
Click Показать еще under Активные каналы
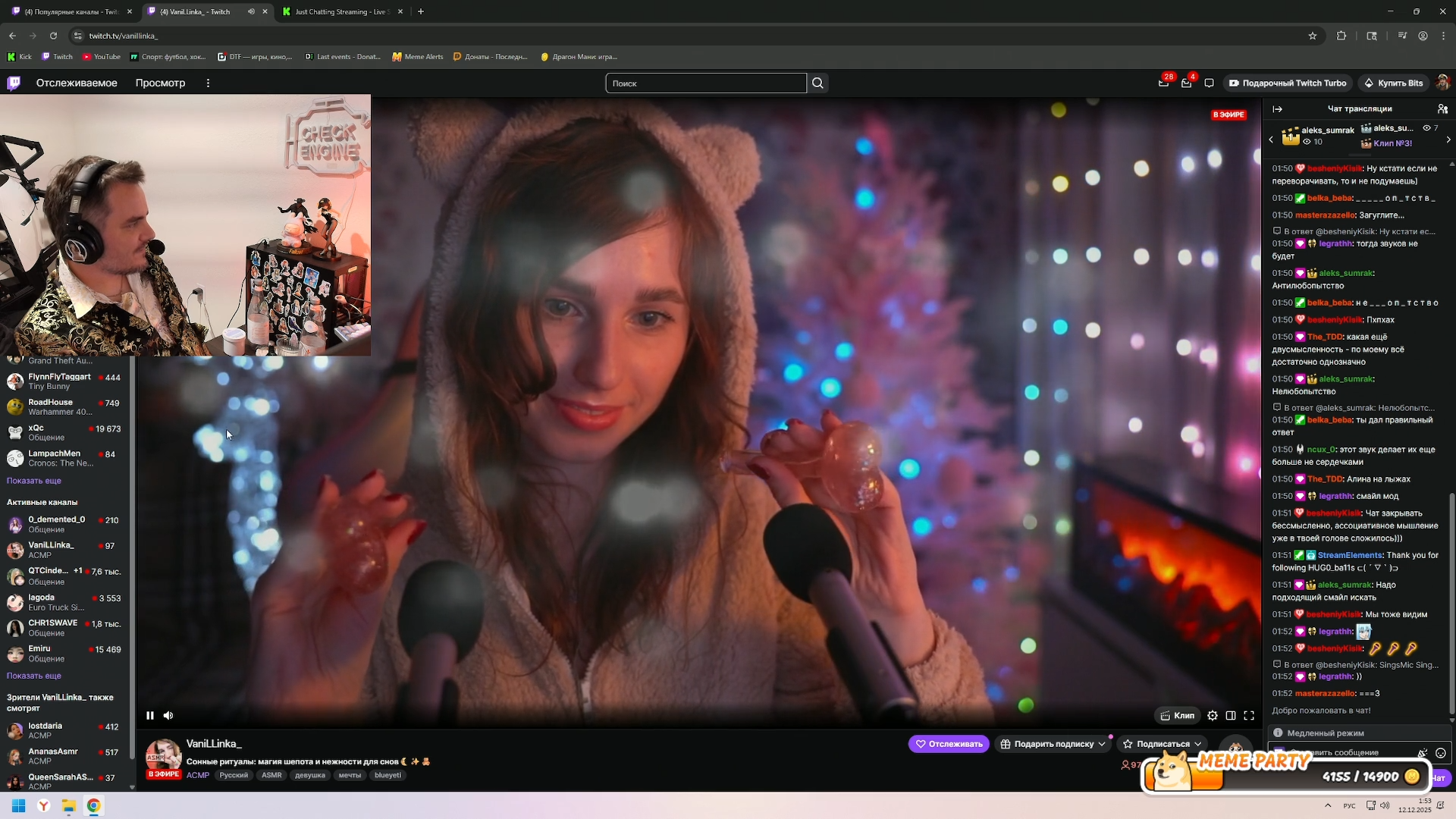[x=34, y=676]
